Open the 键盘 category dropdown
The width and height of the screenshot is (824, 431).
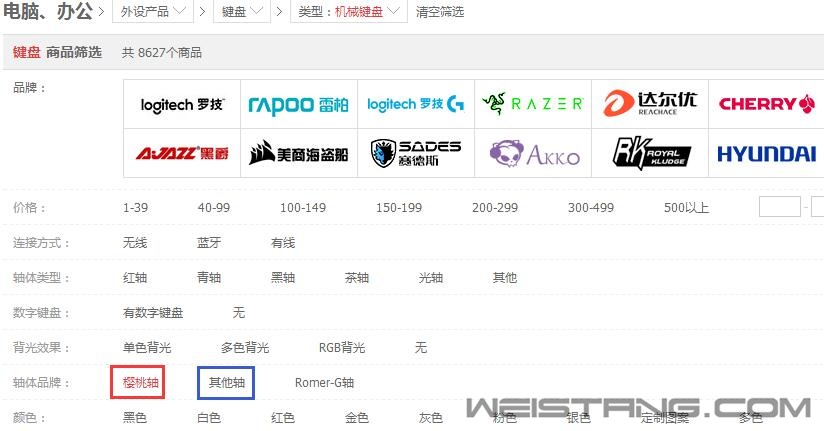(x=242, y=12)
